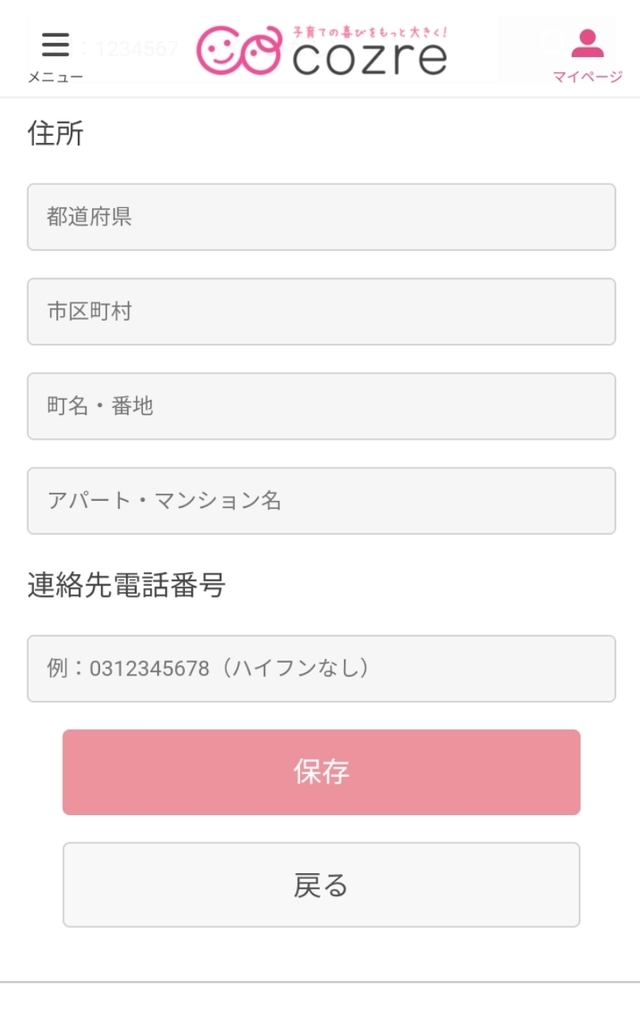Tap the メニュー label under hamburger icon
Image resolution: width=640 pixels, height=1016 pixels.
click(x=55, y=77)
